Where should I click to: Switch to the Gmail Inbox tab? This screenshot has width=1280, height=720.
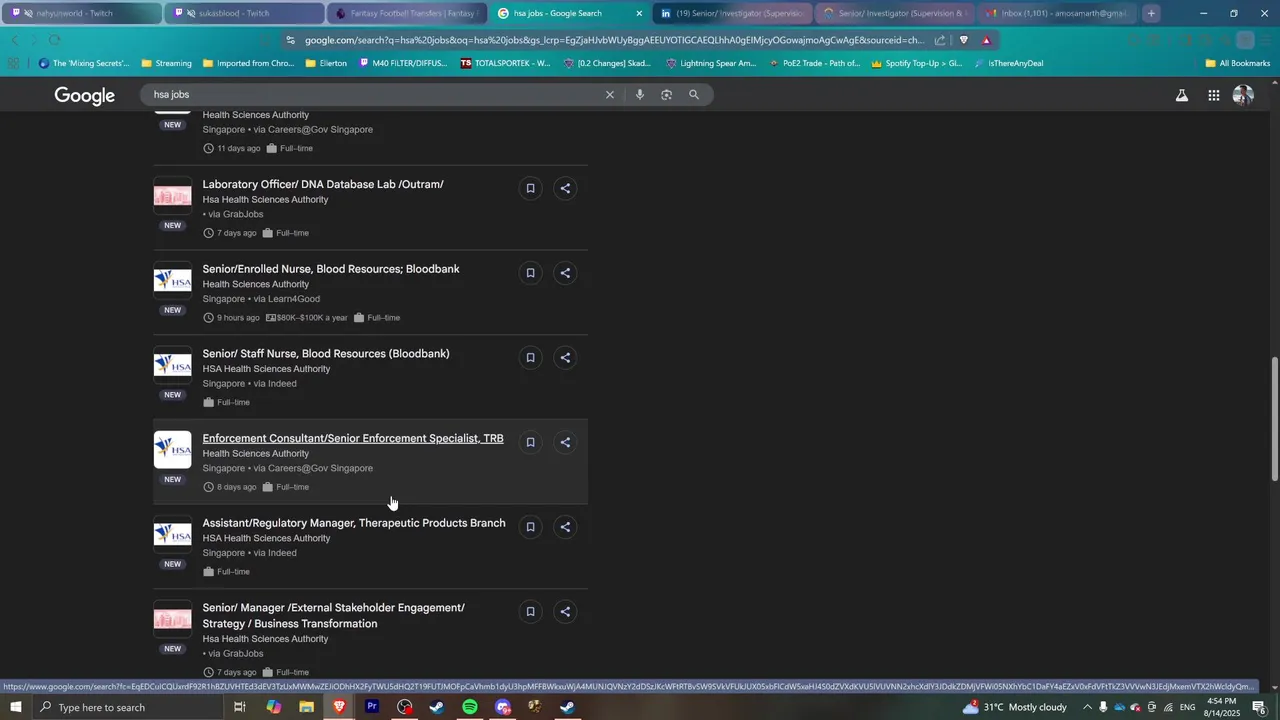1057,13
